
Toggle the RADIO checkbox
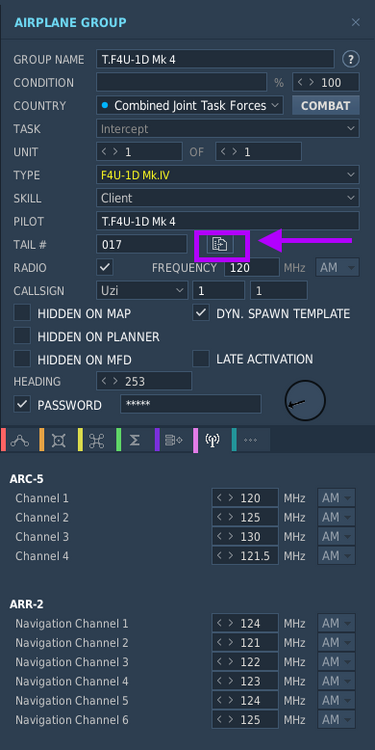click(105, 267)
